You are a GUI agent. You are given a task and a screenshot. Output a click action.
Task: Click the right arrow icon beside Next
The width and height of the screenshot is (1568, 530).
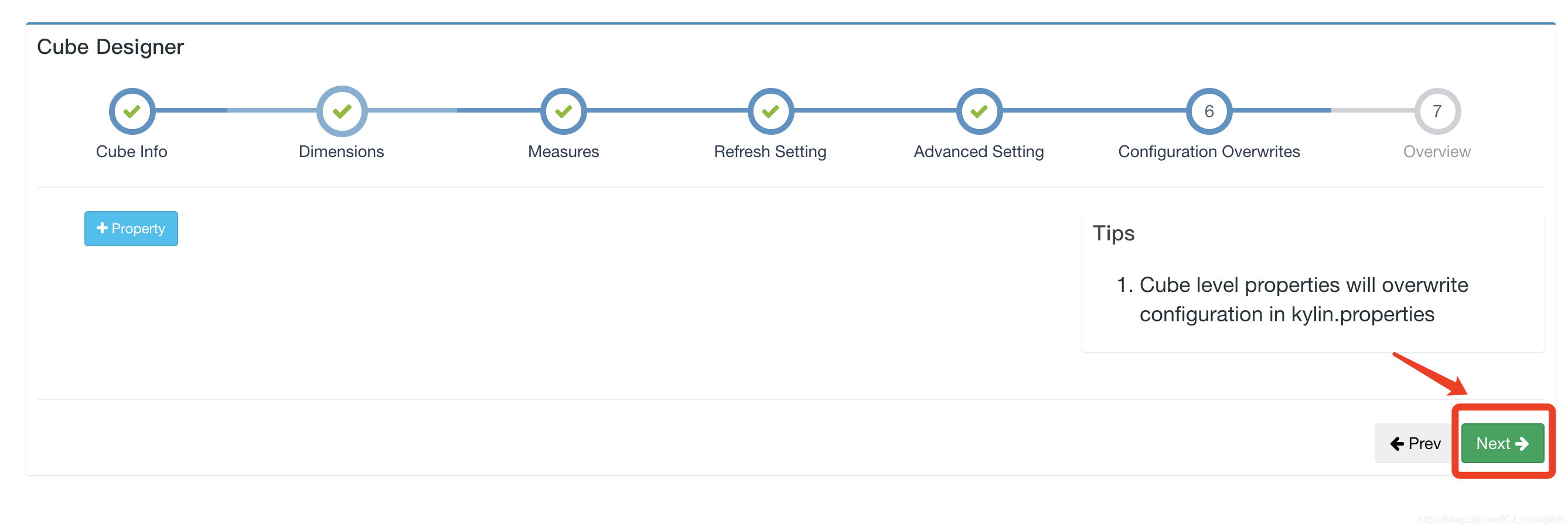1522,443
